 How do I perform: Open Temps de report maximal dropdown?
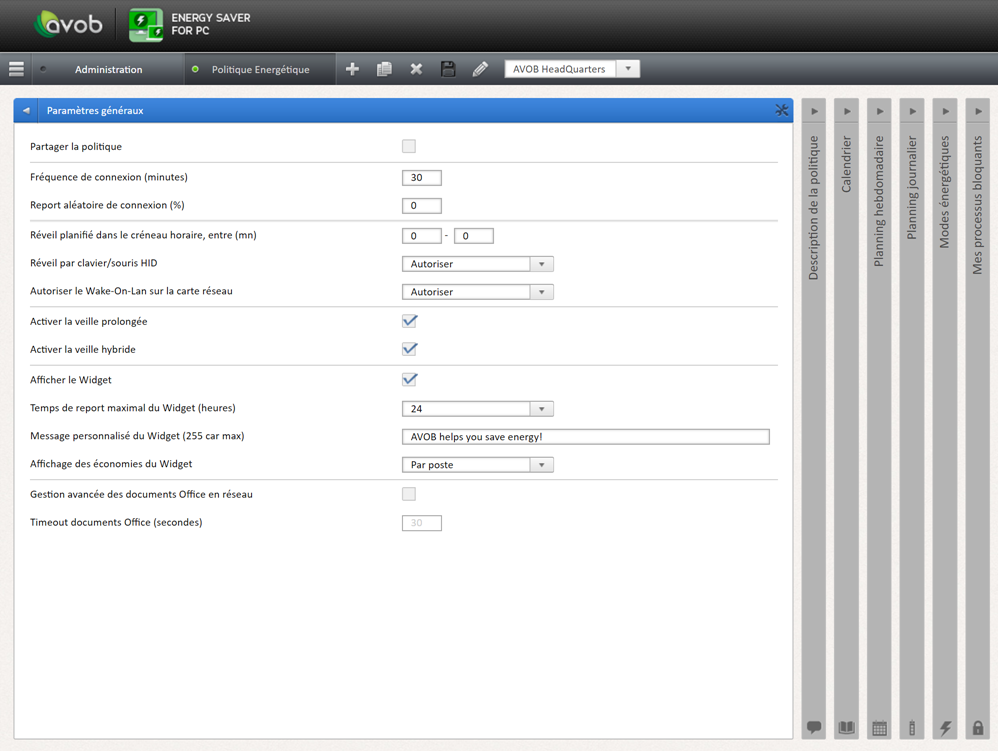click(x=477, y=409)
